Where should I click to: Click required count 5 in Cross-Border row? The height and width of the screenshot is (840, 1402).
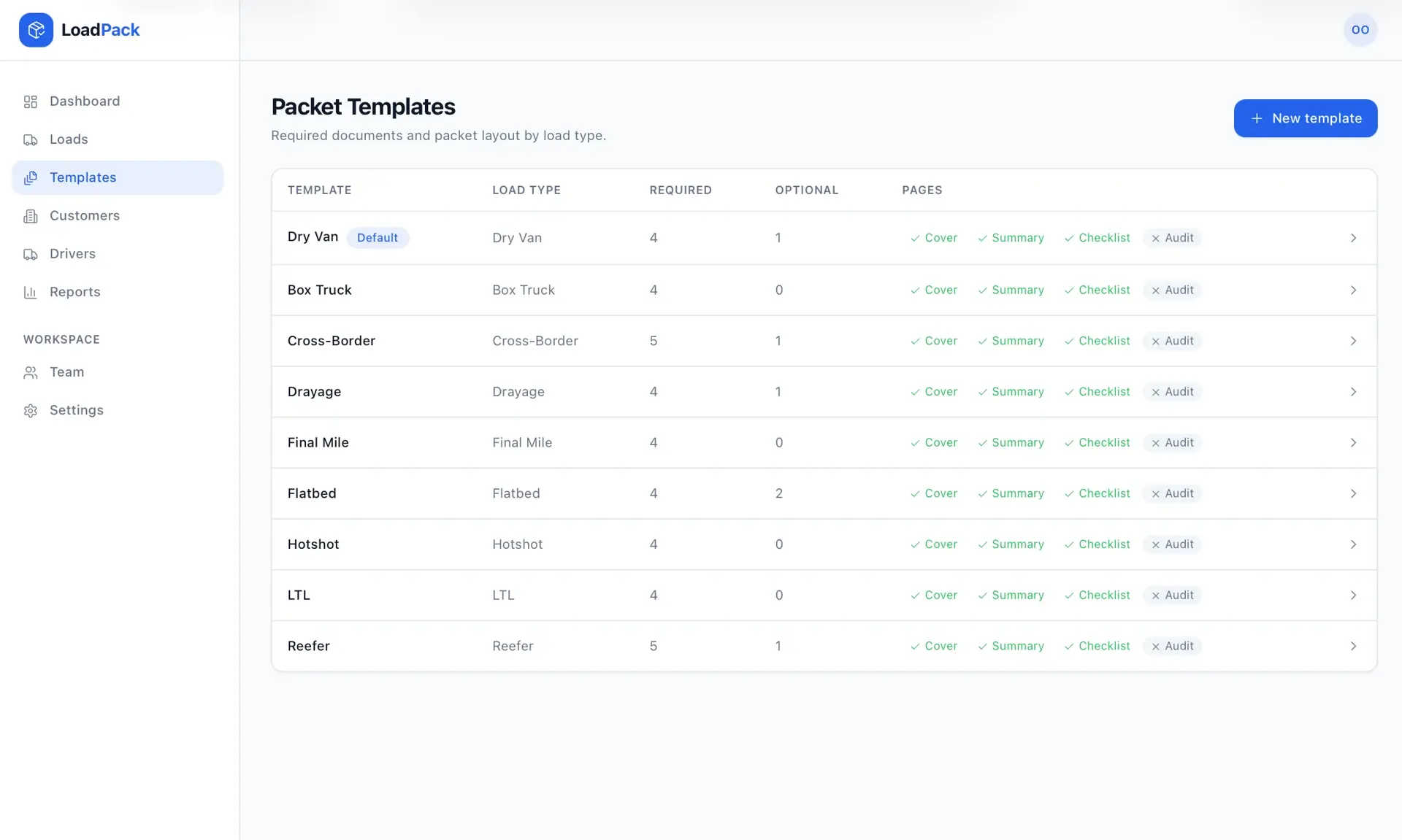point(653,341)
